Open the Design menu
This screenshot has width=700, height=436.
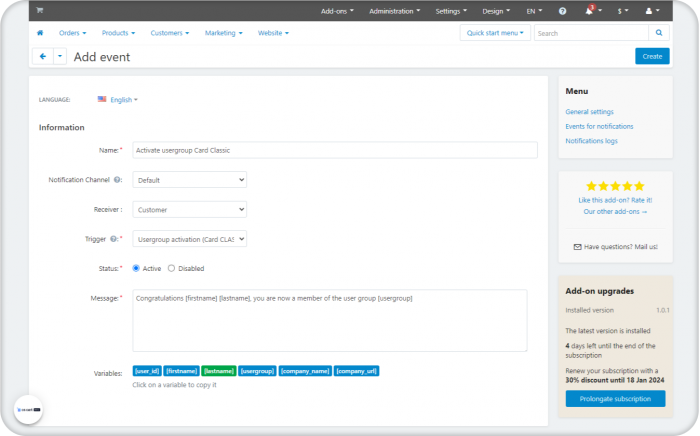pos(496,11)
